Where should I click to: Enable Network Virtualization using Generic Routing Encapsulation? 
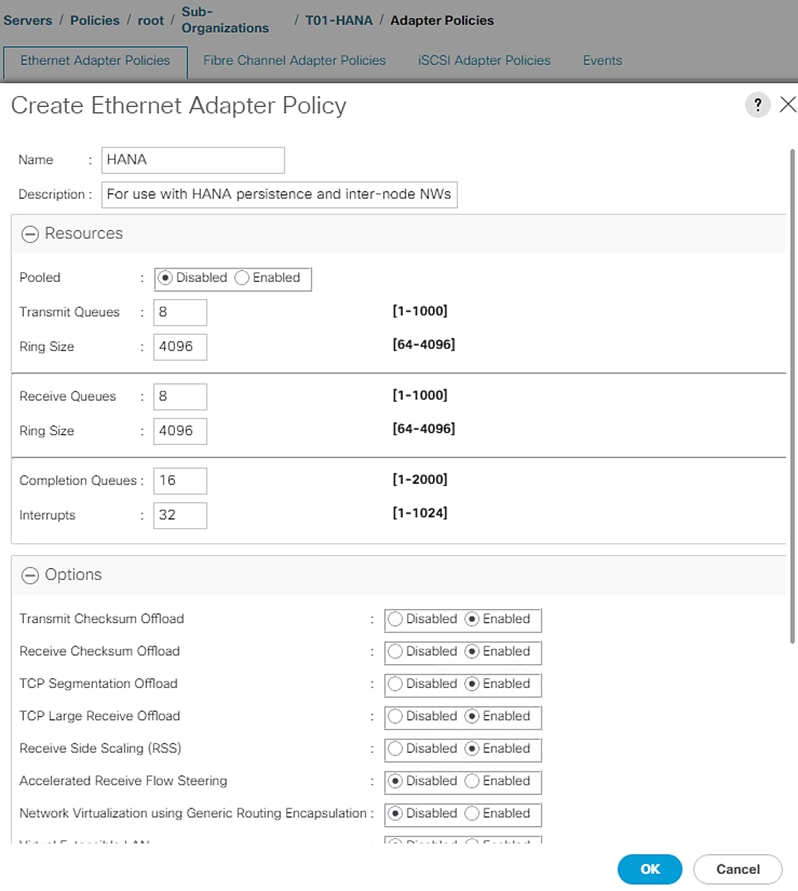[473, 813]
